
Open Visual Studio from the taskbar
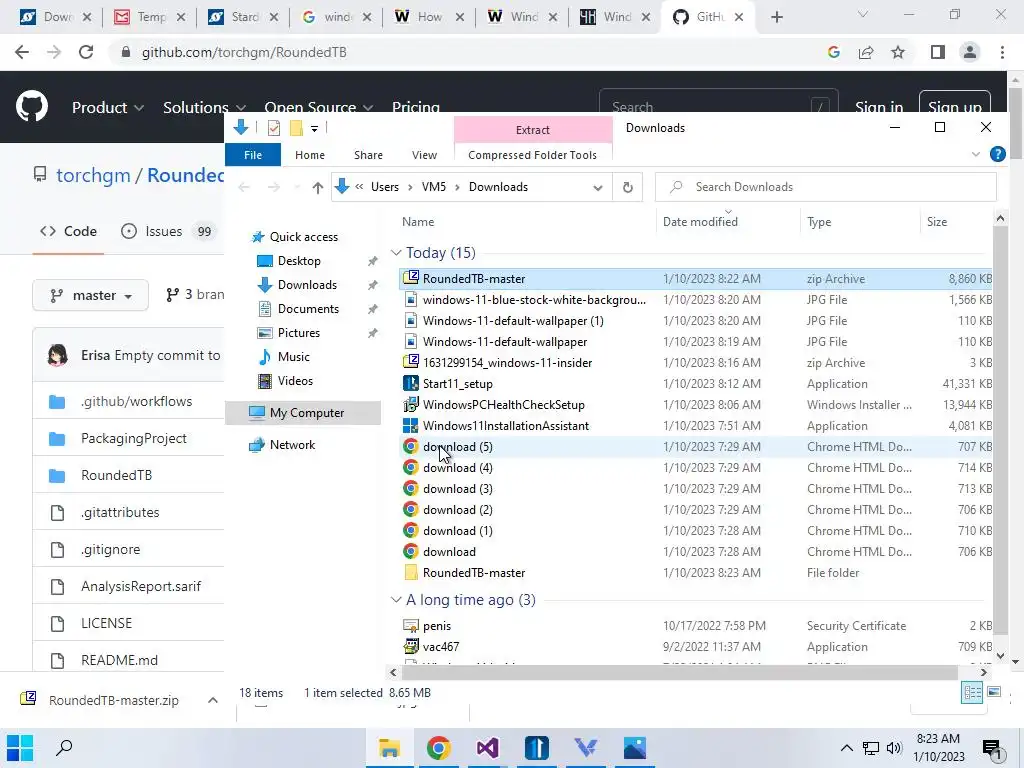488,748
